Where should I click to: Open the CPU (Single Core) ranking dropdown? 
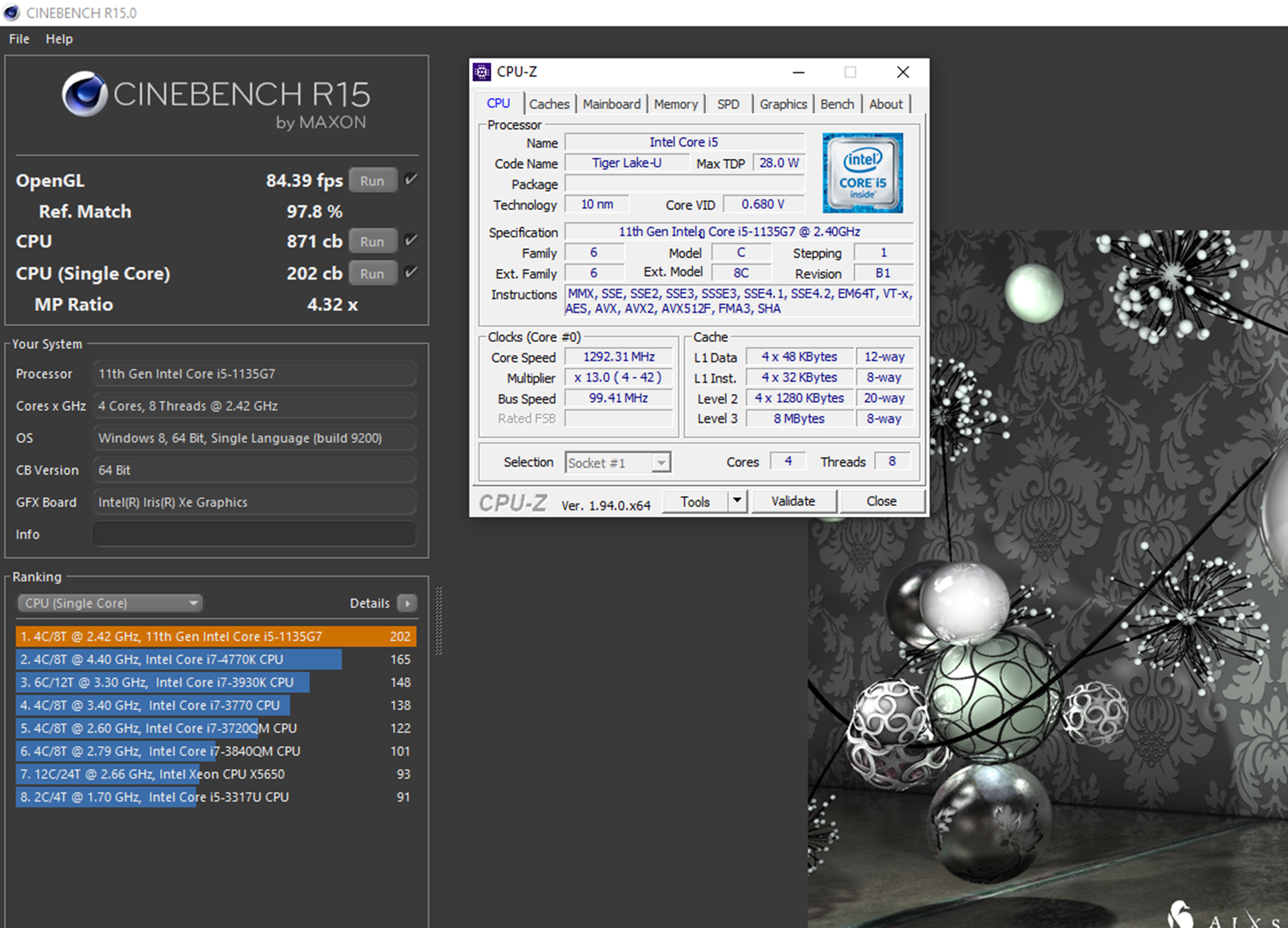tap(109, 603)
